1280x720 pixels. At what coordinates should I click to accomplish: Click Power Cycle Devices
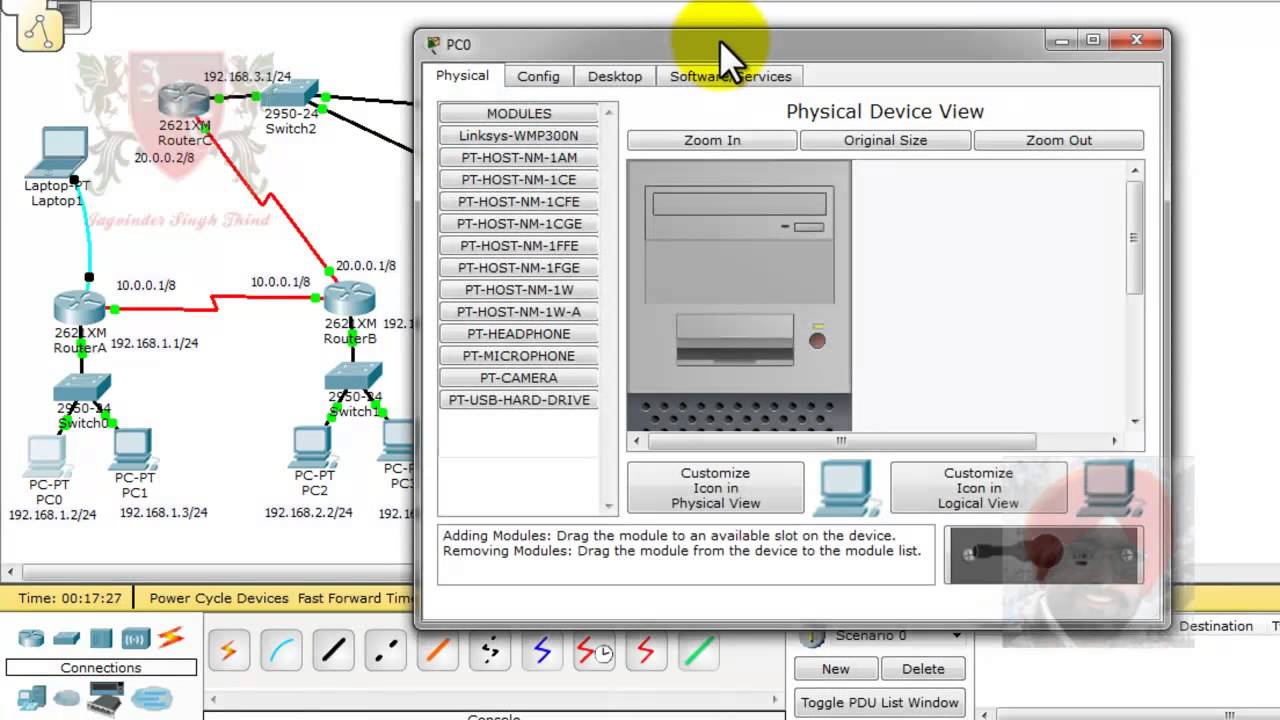[219, 598]
